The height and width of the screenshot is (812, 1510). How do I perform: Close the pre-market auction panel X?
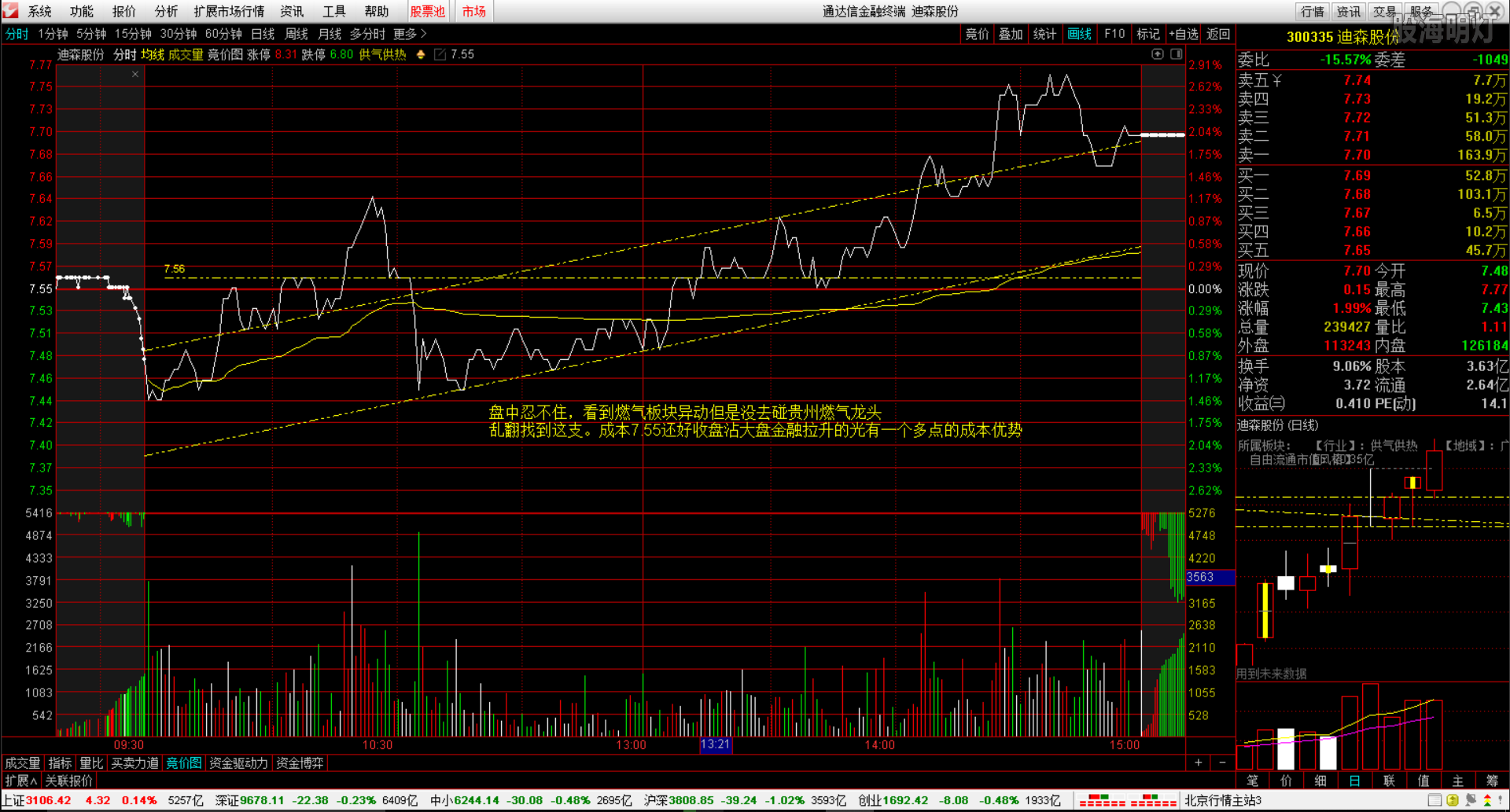[135, 74]
